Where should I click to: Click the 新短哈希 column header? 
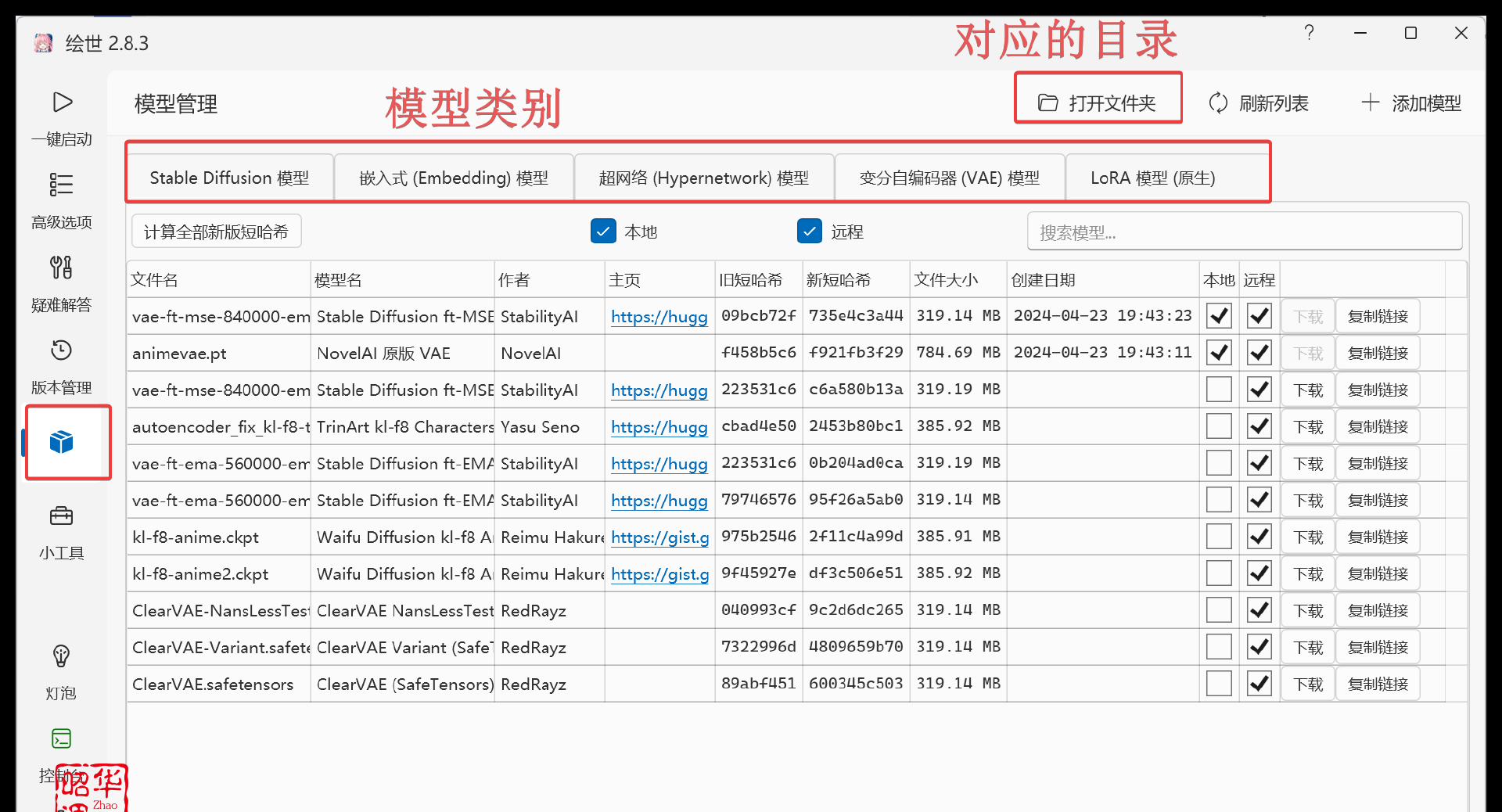pyautogui.click(x=856, y=280)
